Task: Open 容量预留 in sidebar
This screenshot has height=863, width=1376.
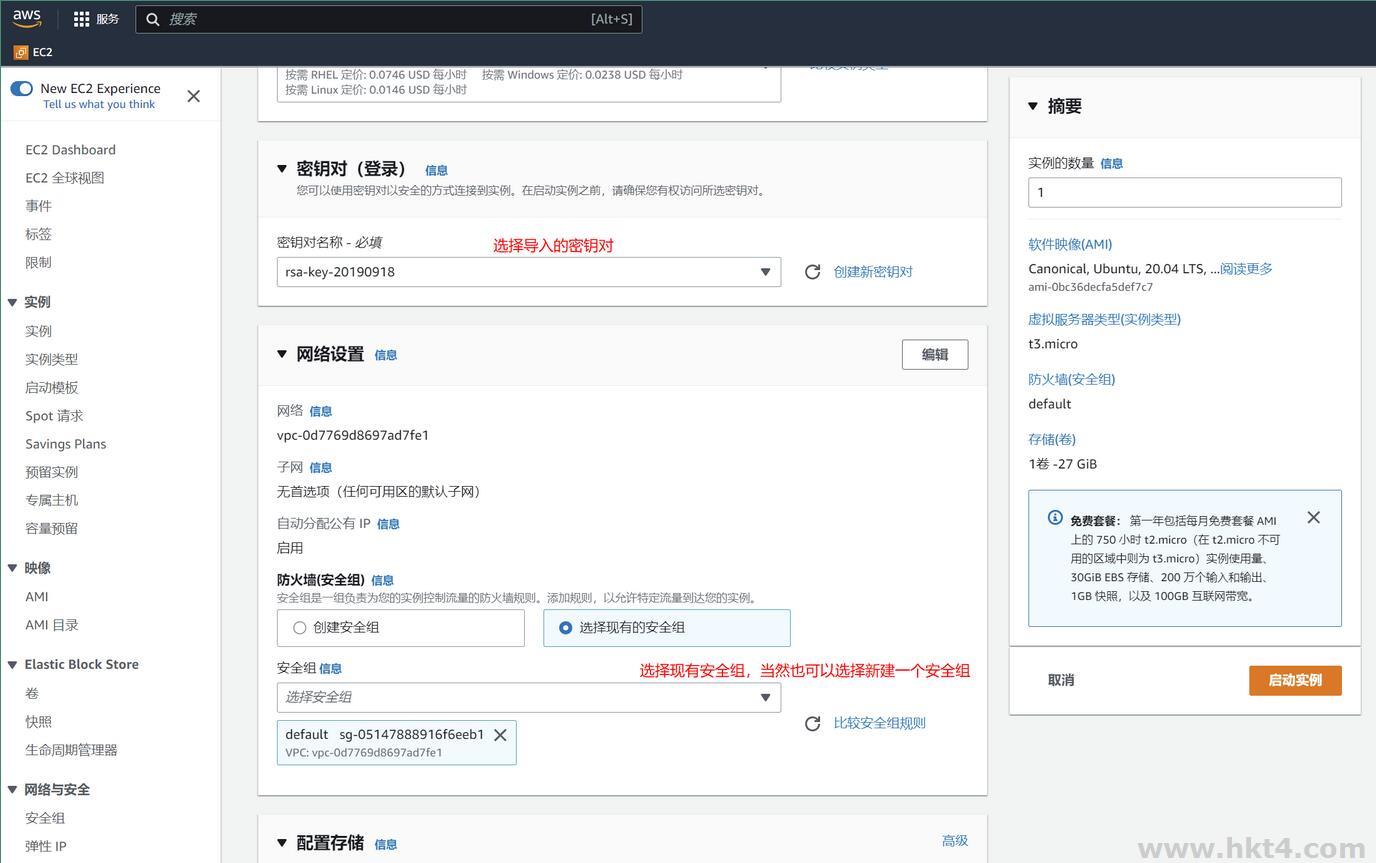Action: 51,528
